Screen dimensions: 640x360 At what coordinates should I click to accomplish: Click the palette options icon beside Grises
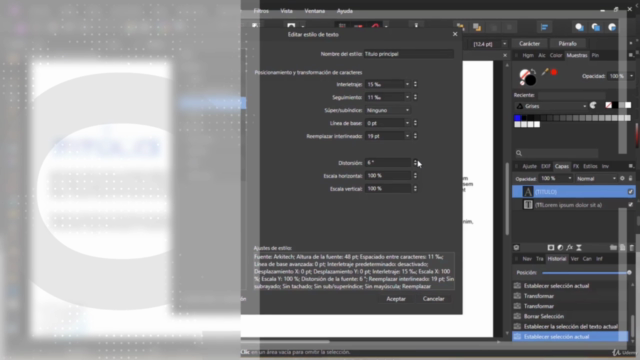593,106
